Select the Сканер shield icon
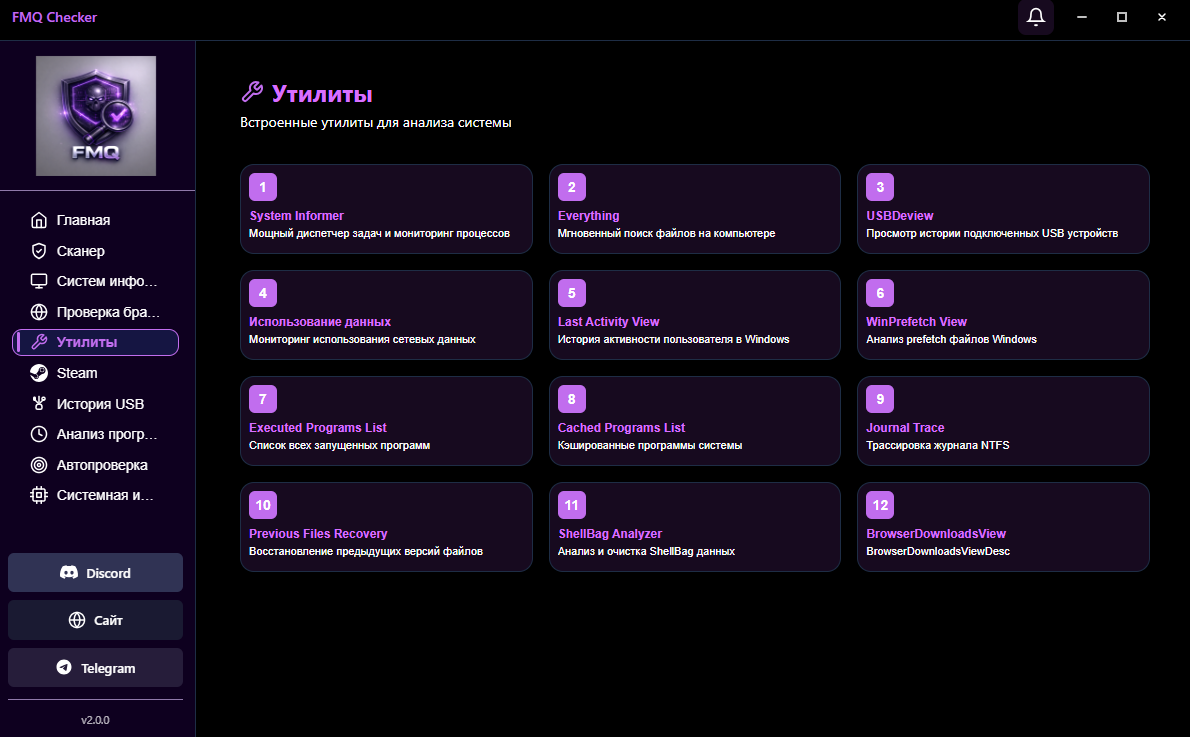1190x737 pixels. (39, 251)
